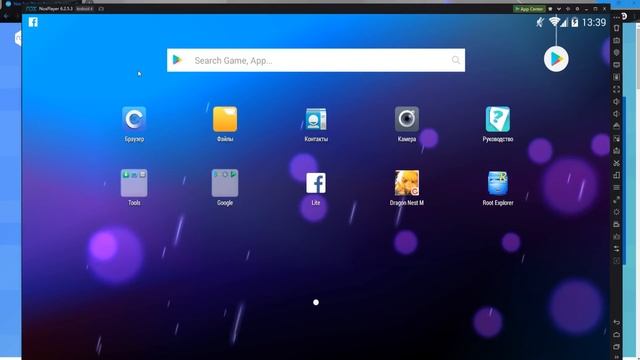Screen dimensions: 640x360
Task: Open NoxPlayer settings gear in title bar
Action: pos(577,9)
